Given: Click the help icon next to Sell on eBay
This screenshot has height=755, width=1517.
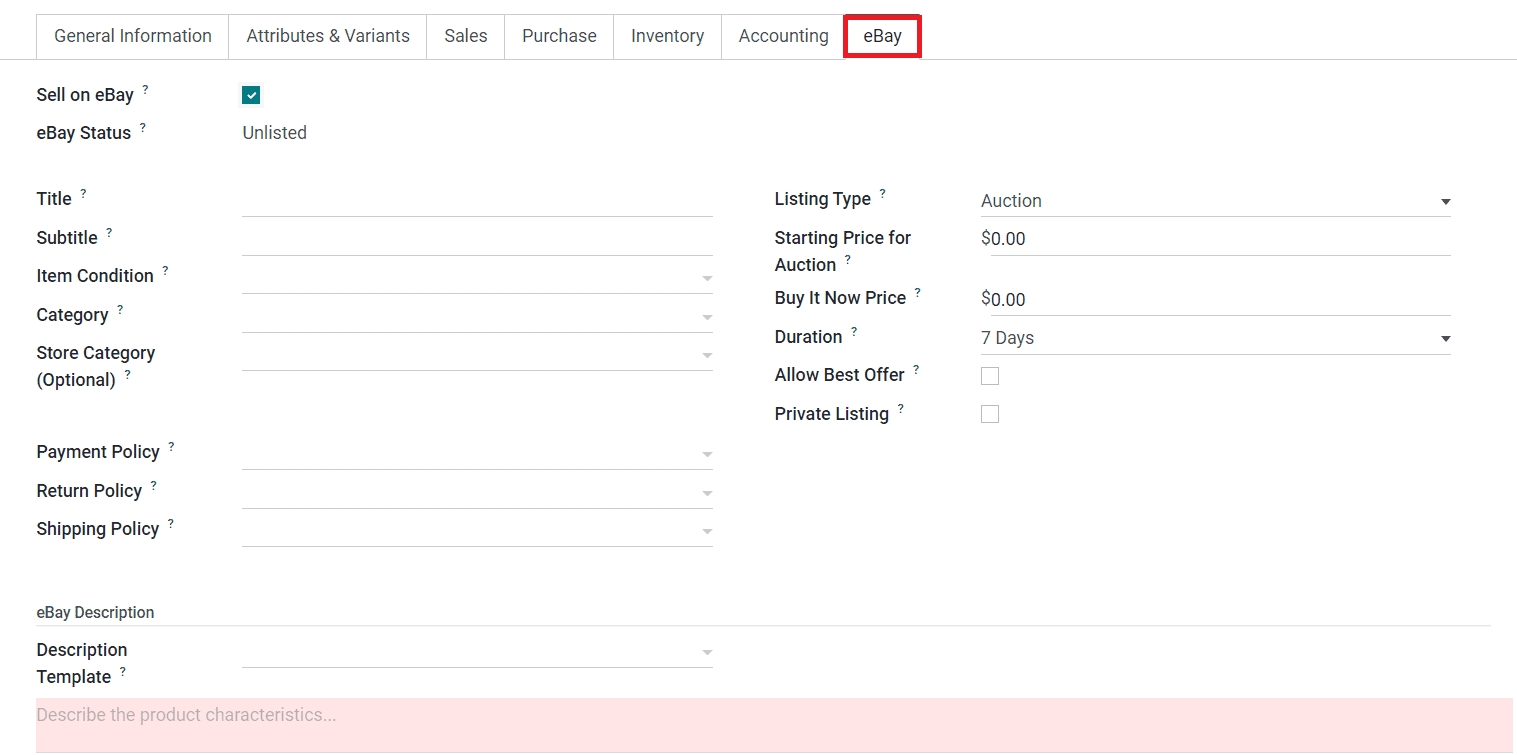Looking at the screenshot, I should 145,90.
